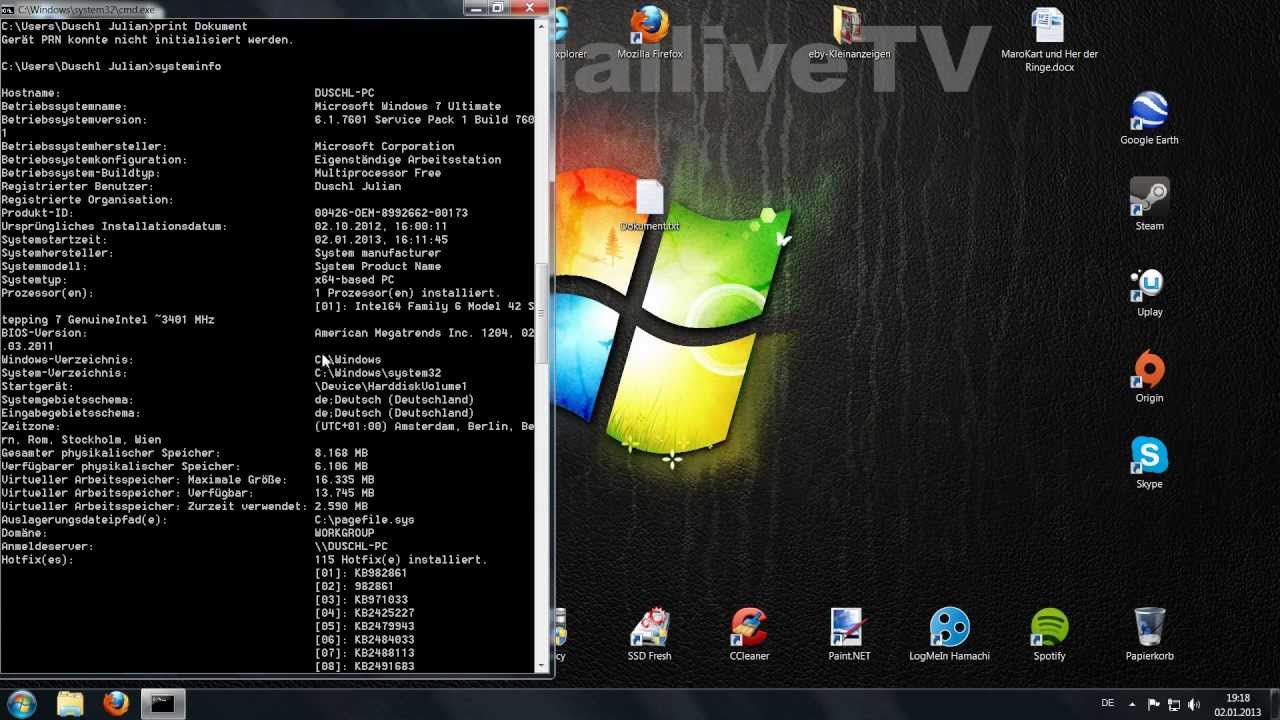Select the Dokument.txt file on desktop

[650, 205]
